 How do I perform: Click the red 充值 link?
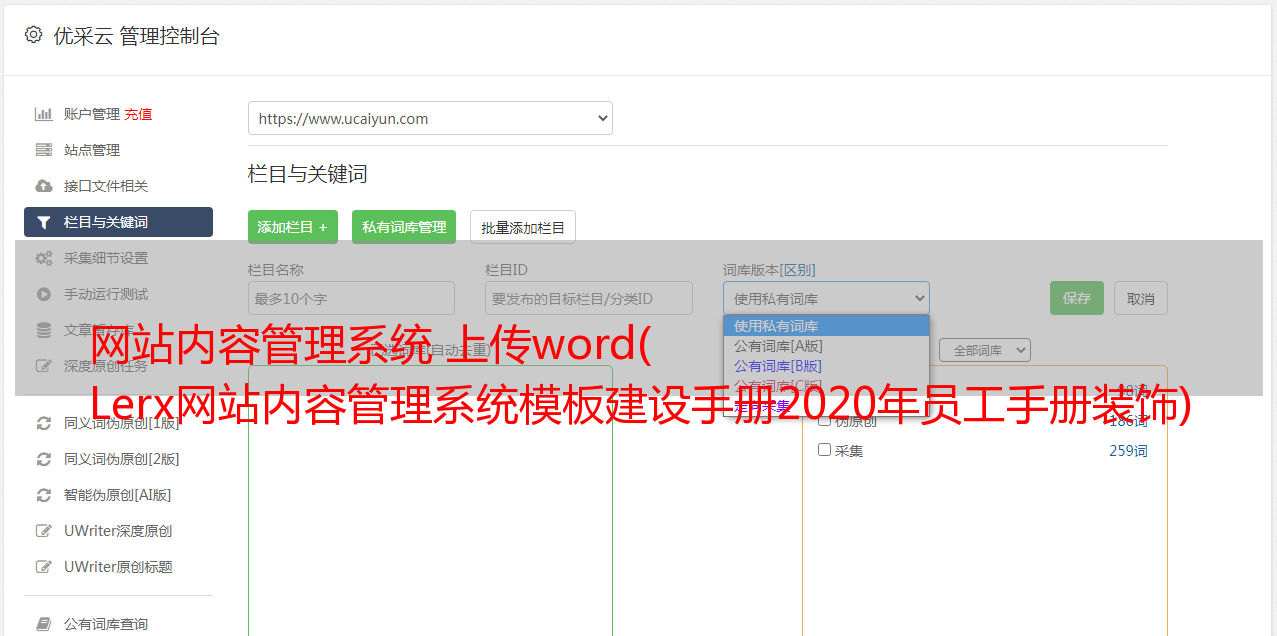[x=138, y=114]
